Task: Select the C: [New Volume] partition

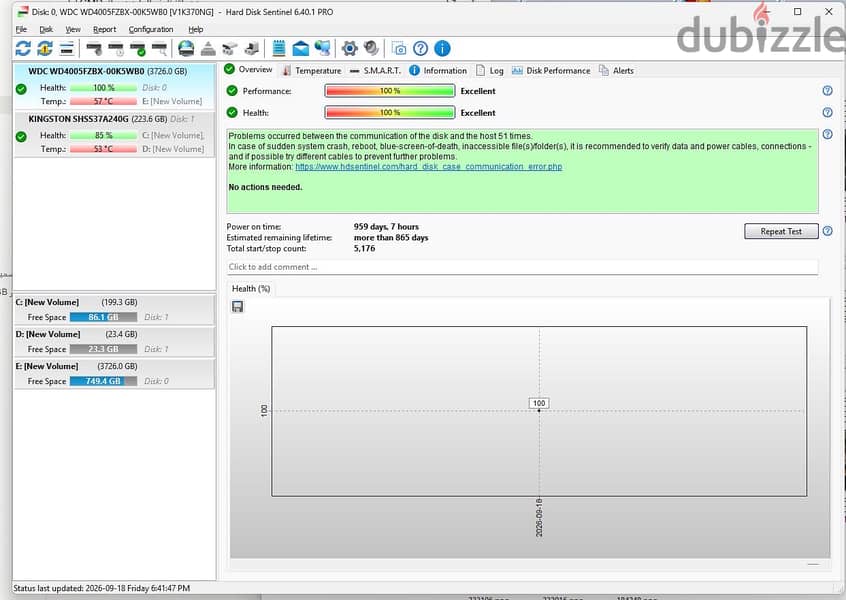Action: (114, 309)
